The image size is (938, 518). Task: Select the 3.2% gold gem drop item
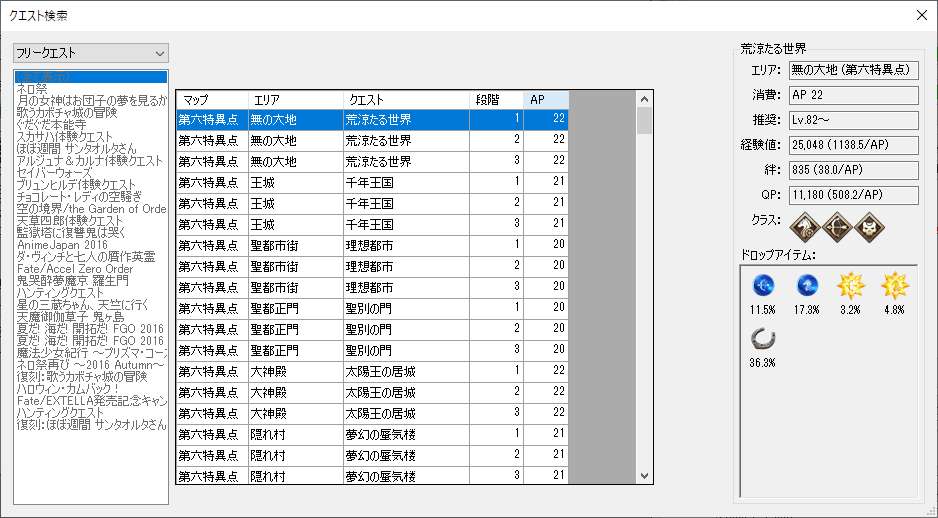click(850, 286)
